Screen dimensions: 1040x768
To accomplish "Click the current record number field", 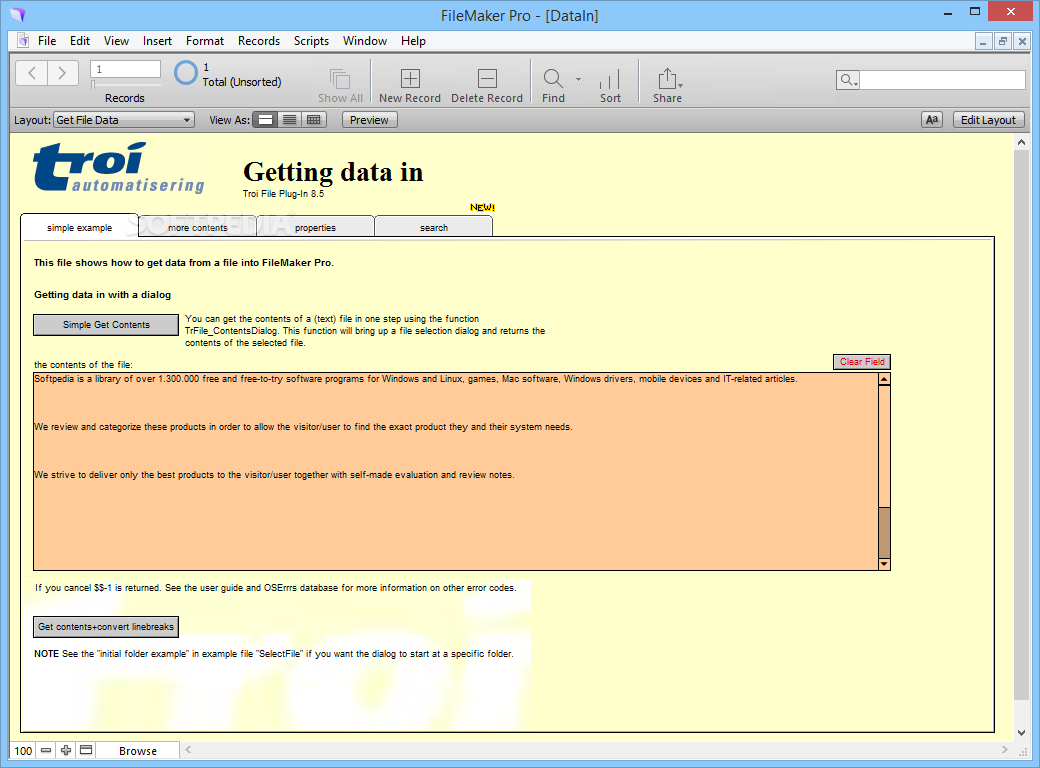I will click(x=125, y=69).
